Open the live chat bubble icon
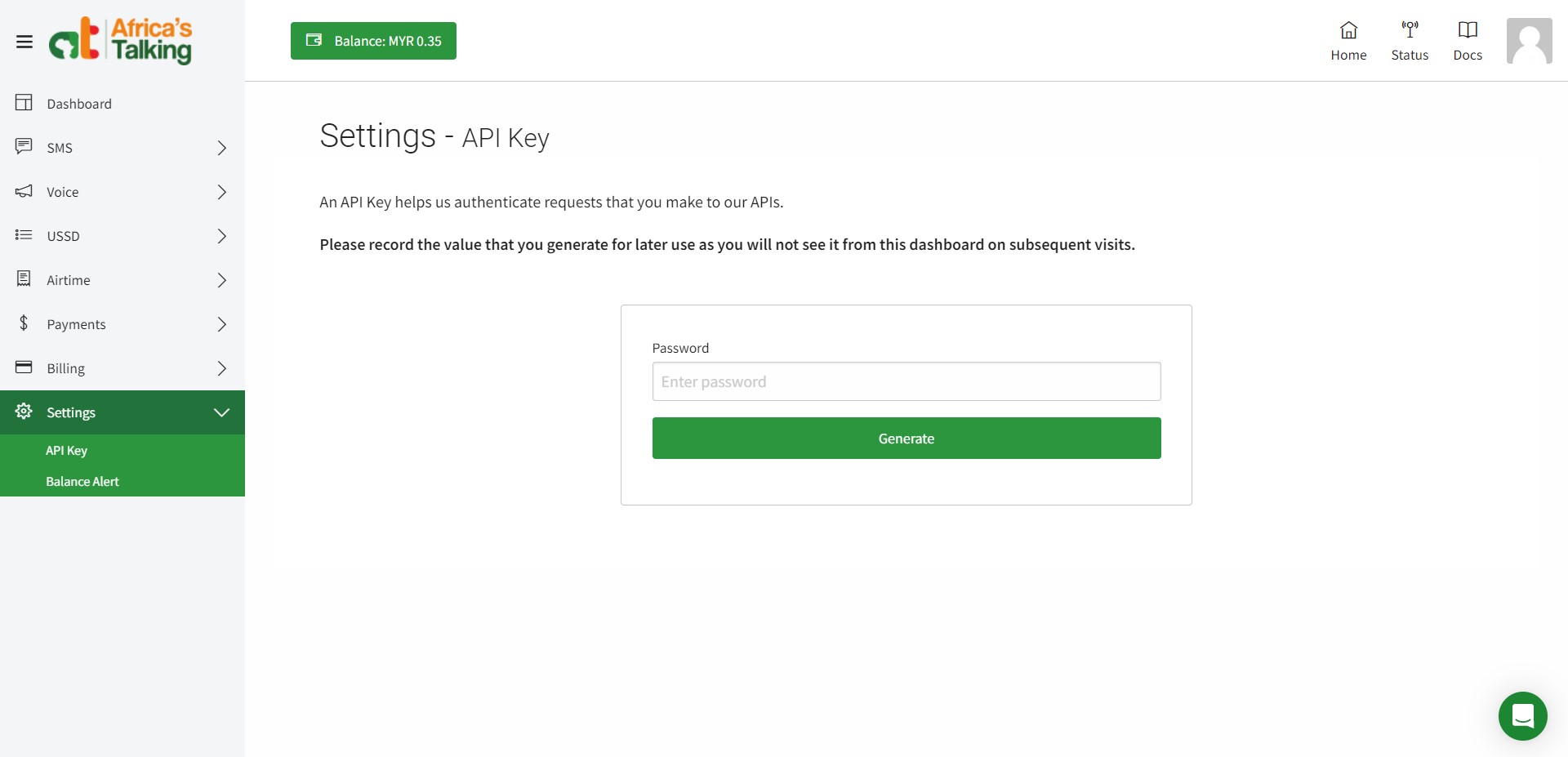Image resolution: width=1568 pixels, height=757 pixels. click(x=1522, y=716)
